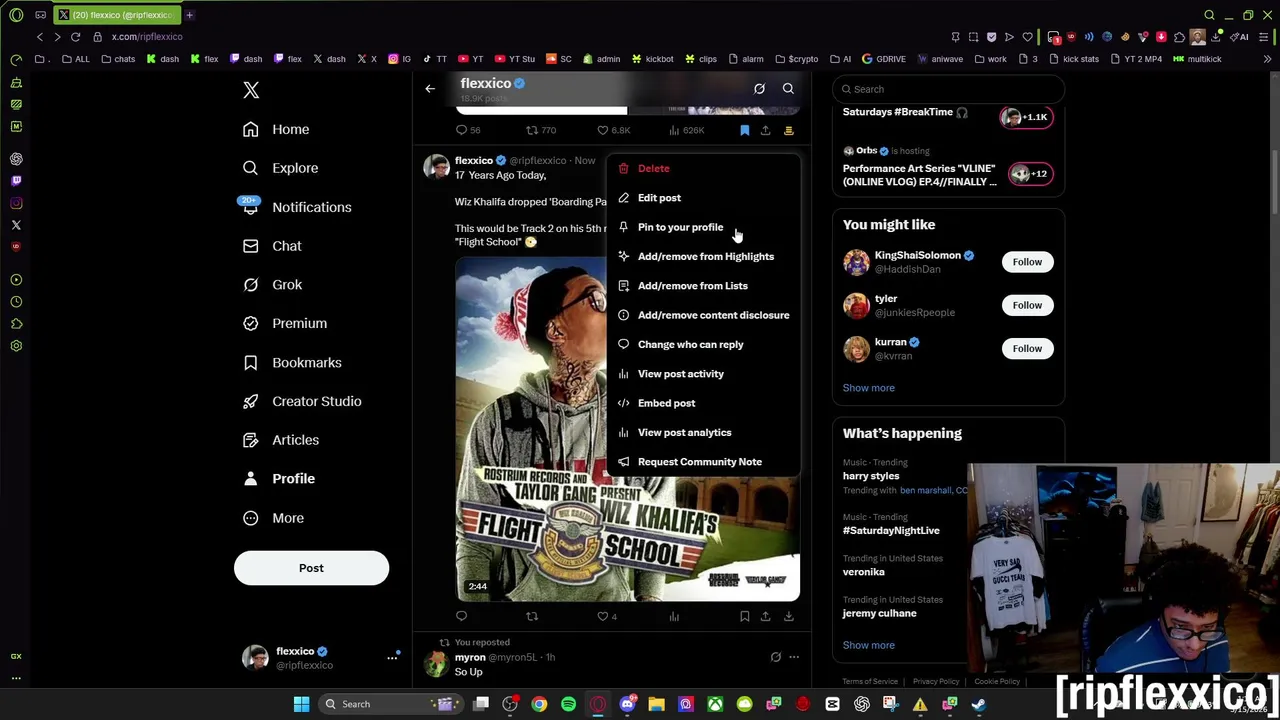Like the post with 6.8K likes

pos(613,130)
